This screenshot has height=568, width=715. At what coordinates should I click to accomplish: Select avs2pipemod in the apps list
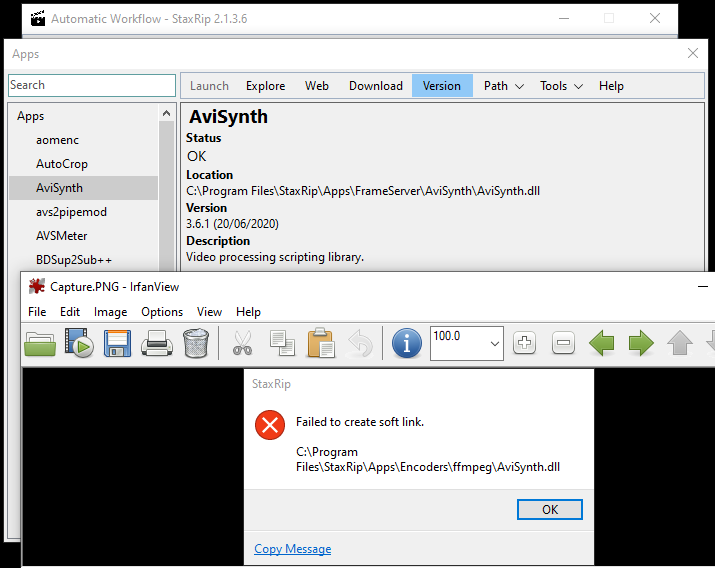tap(71, 212)
